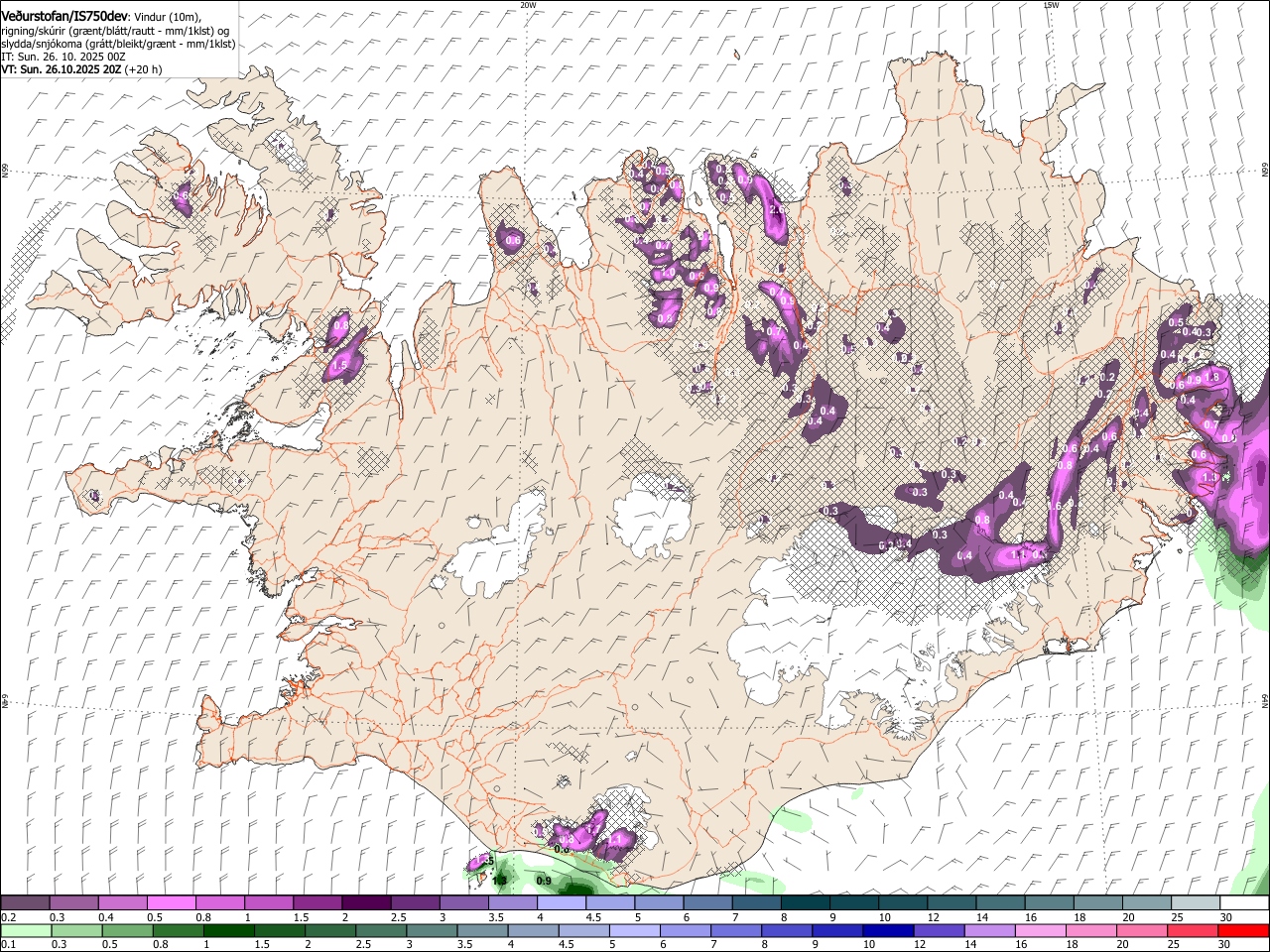Pick upper legend swatch between 14 and 16

click(x=1000, y=902)
